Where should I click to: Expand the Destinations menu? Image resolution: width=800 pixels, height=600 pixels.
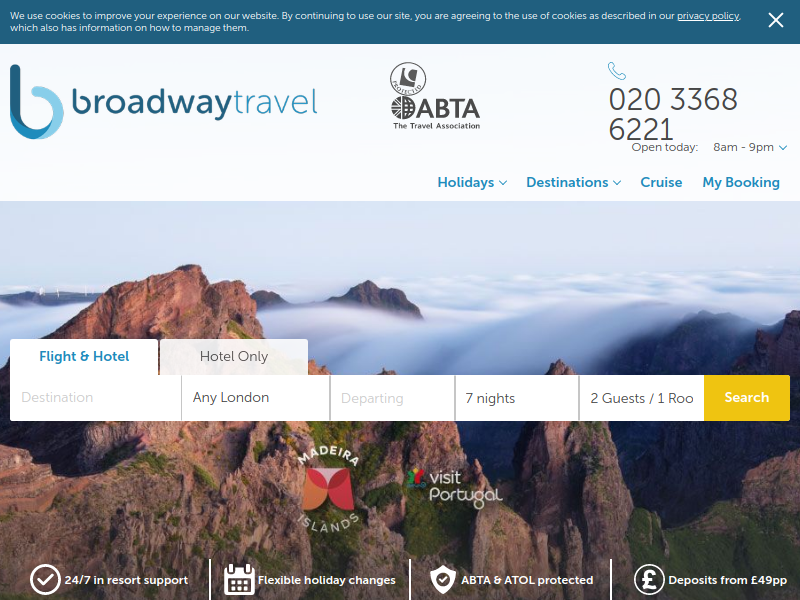click(x=573, y=183)
